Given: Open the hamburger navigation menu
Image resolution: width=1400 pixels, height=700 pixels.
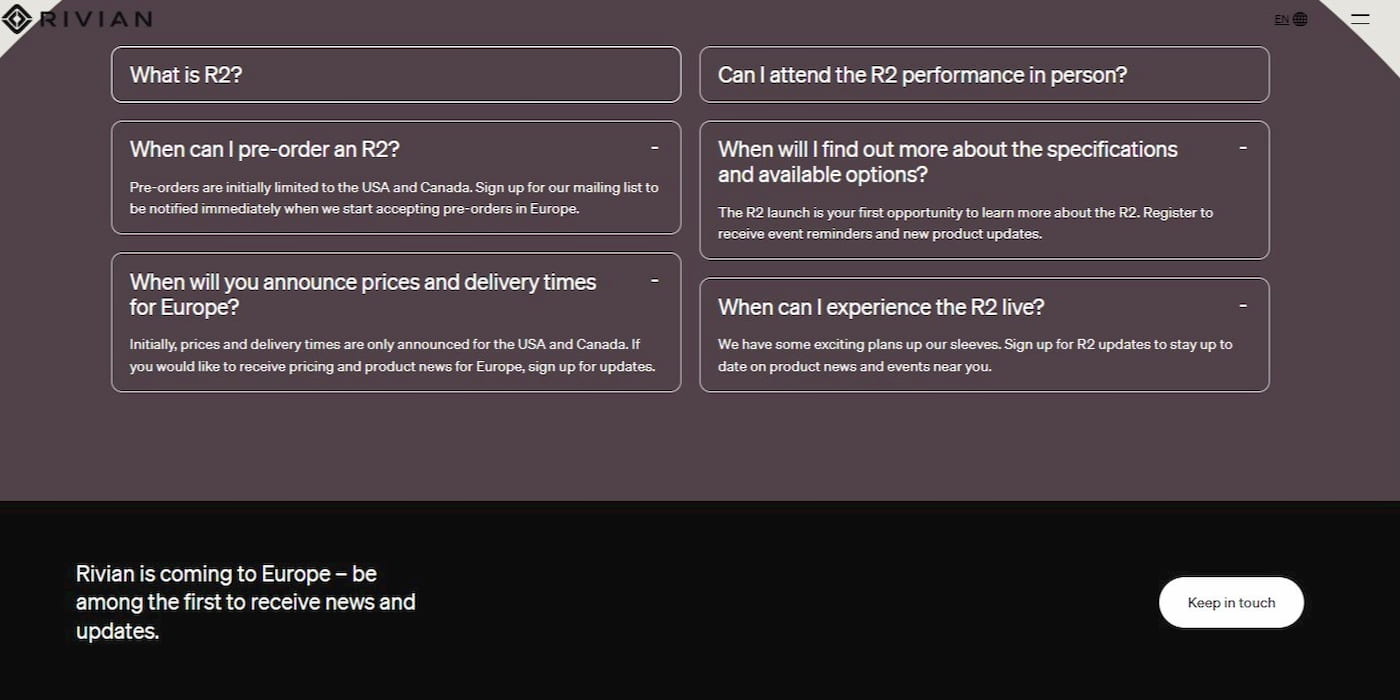Looking at the screenshot, I should (x=1360, y=17).
